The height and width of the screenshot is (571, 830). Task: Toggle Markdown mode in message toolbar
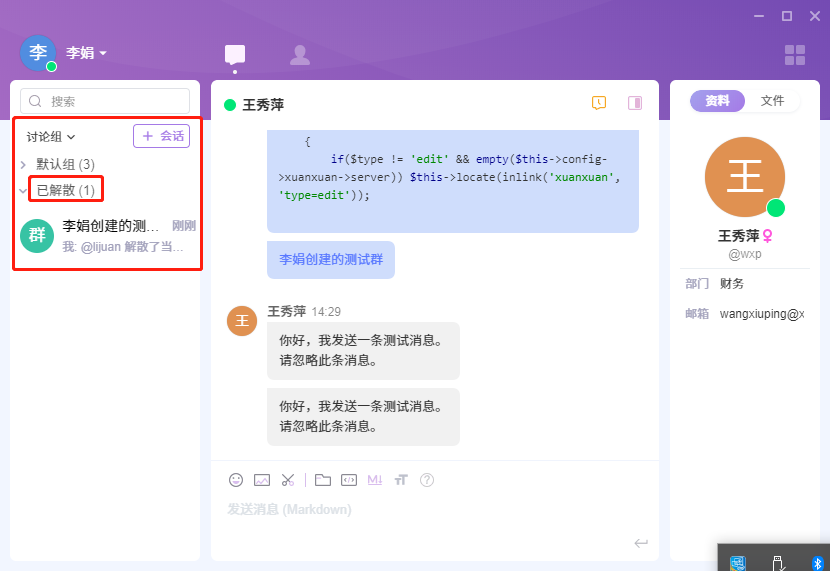375,480
